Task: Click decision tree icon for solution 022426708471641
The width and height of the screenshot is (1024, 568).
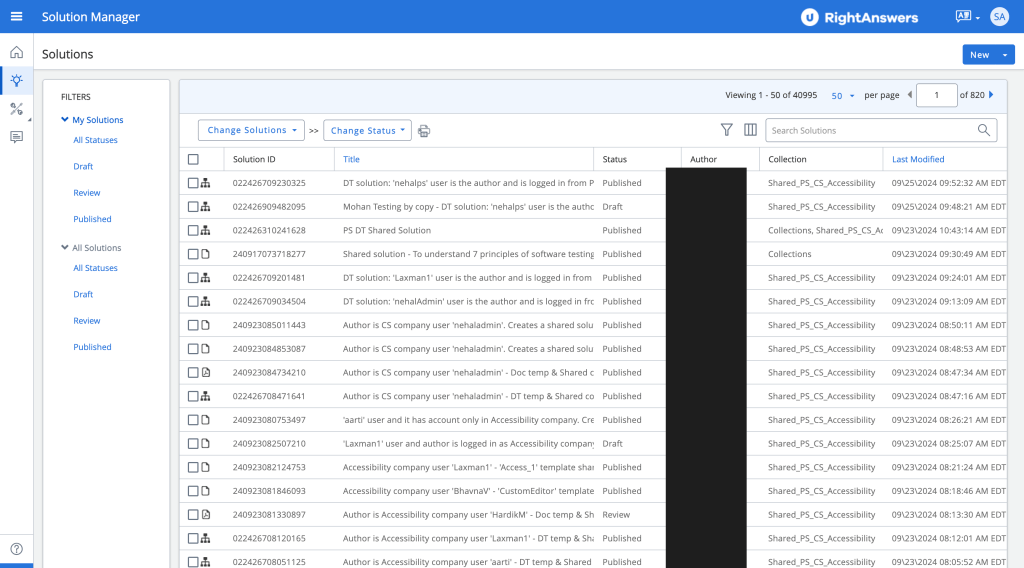Action: (x=206, y=396)
